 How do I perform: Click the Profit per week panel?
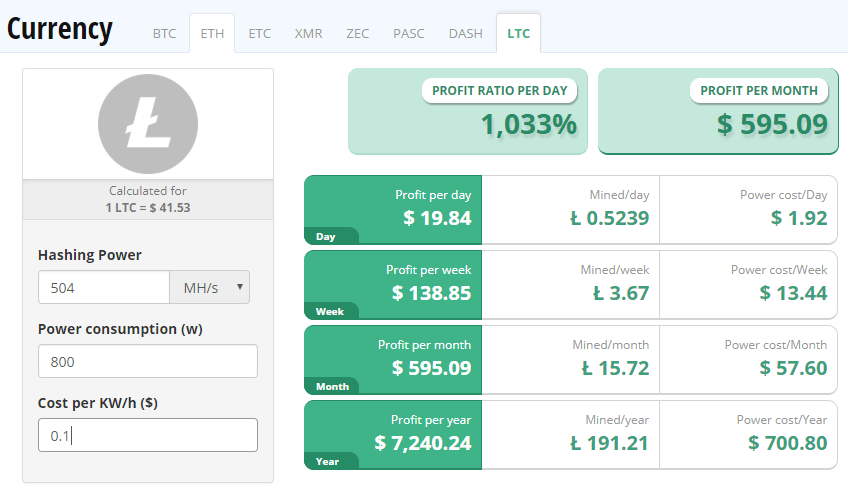(x=393, y=285)
